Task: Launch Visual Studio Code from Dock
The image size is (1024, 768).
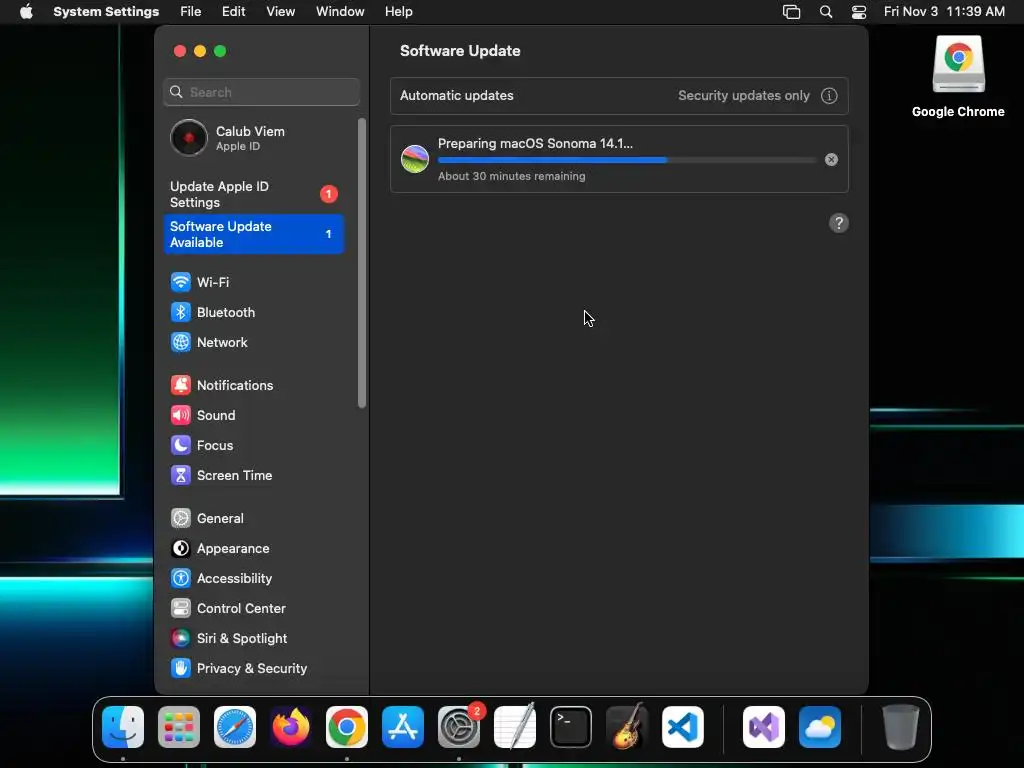Action: tap(683, 727)
